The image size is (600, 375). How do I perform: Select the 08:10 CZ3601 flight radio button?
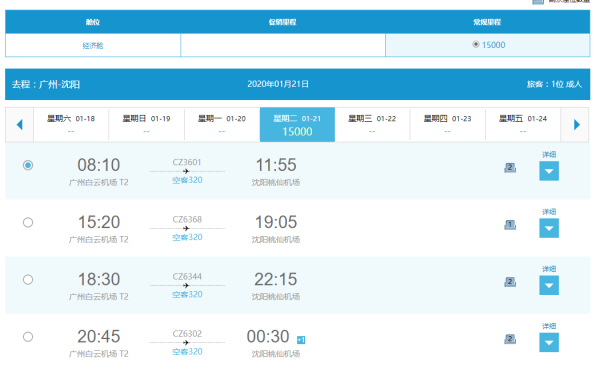(28, 165)
